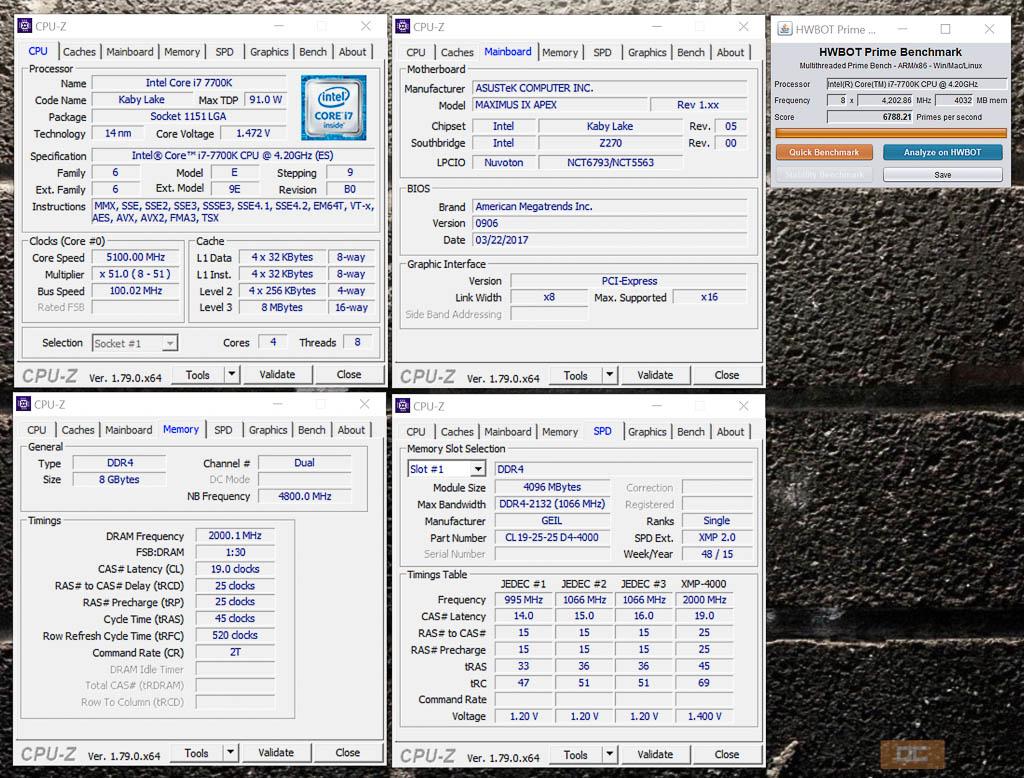Click Close button in CPU window

tap(349, 374)
